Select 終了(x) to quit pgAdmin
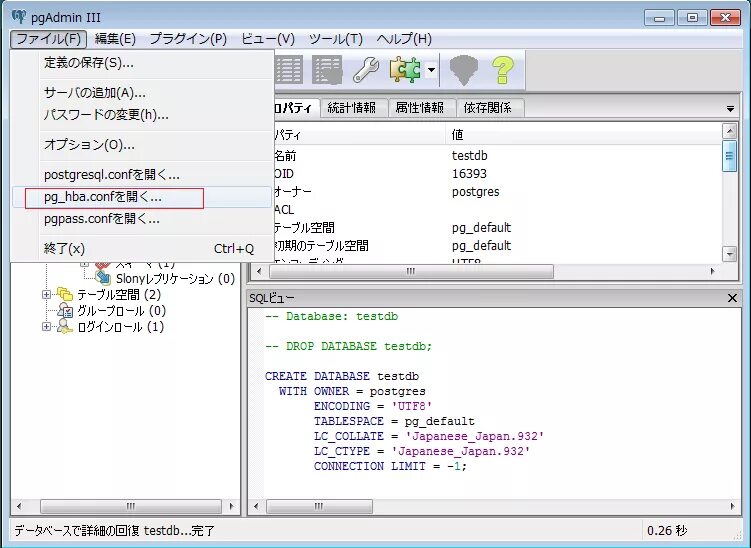 pyautogui.click(x=142, y=249)
